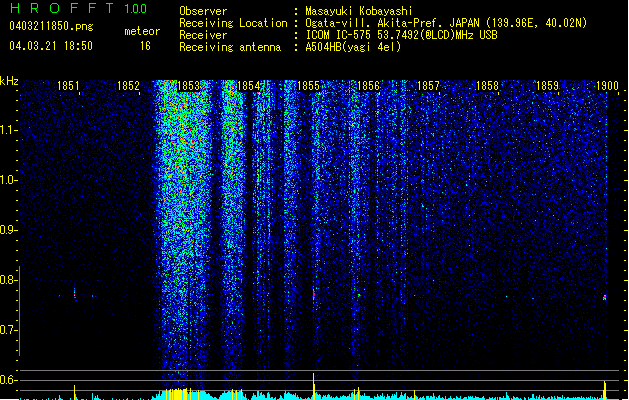
Task: Click the 1852 time axis label
Action: (x=128, y=86)
